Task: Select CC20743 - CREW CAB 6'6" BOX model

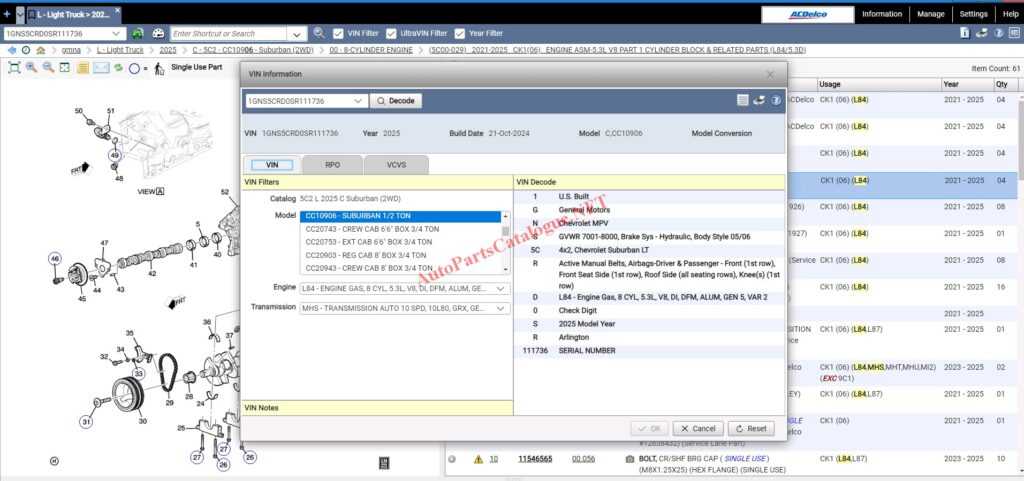Action: [400, 229]
